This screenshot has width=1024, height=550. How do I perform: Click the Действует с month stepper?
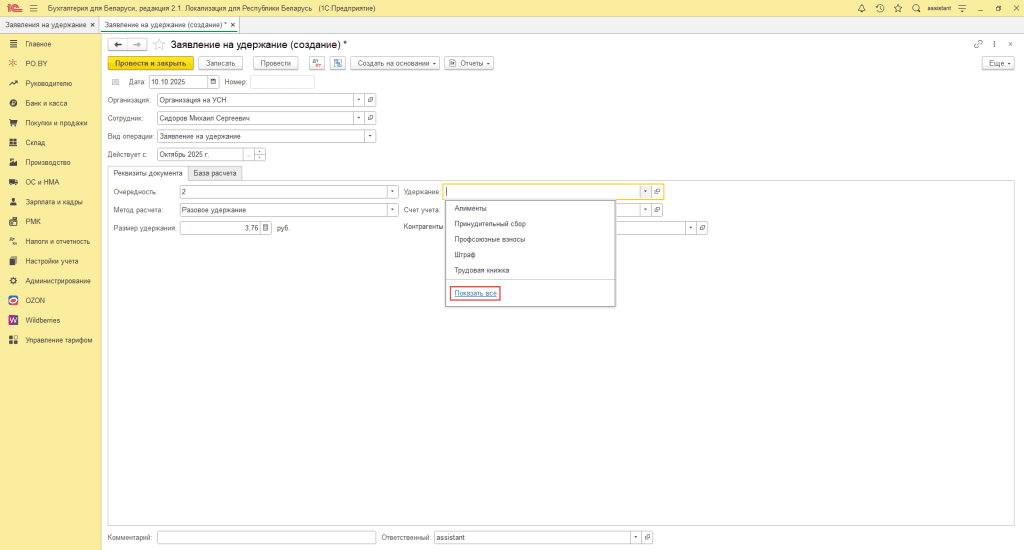click(260, 154)
